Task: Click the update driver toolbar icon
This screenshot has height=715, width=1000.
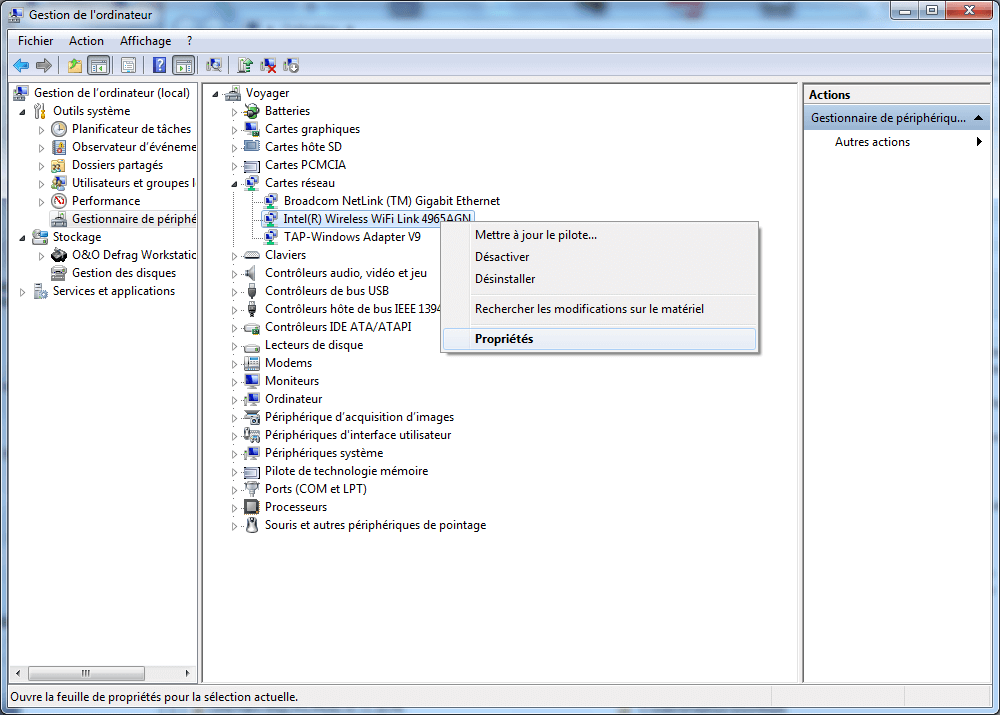Action: pyautogui.click(x=245, y=65)
